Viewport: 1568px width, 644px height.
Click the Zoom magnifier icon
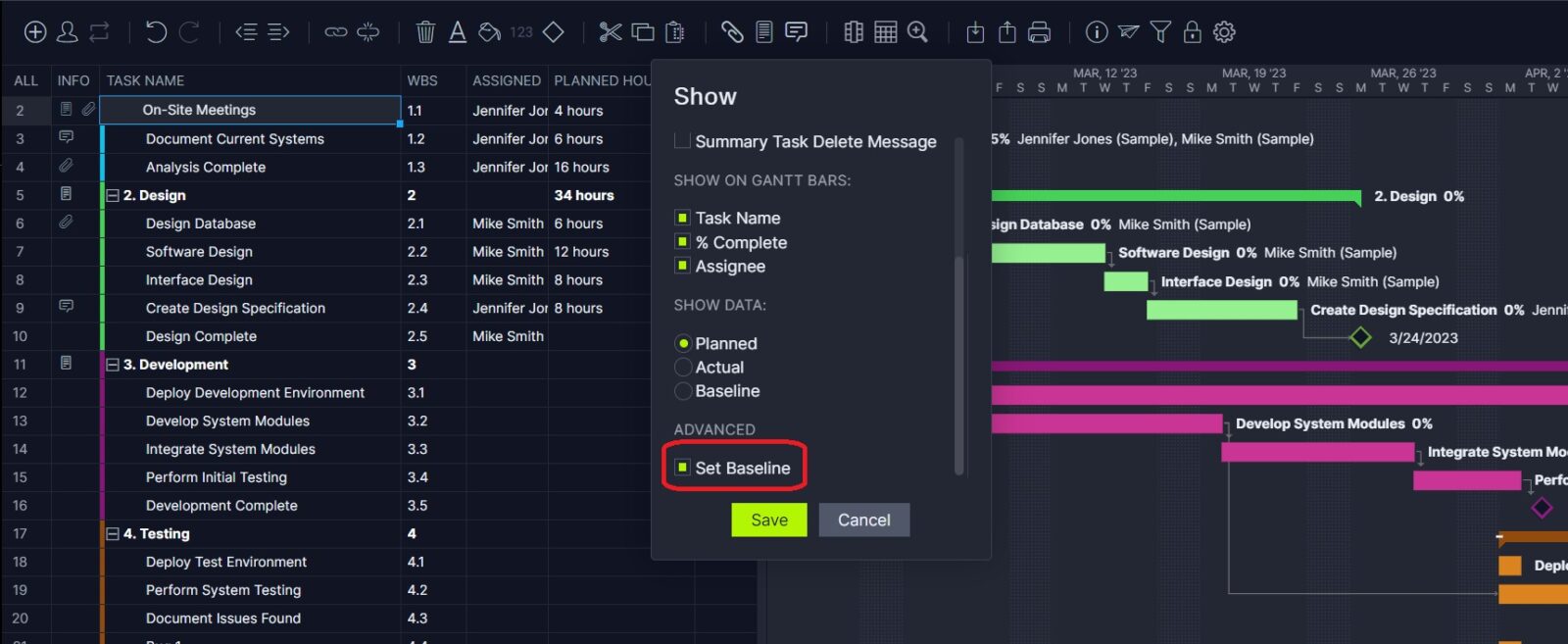pos(917,32)
